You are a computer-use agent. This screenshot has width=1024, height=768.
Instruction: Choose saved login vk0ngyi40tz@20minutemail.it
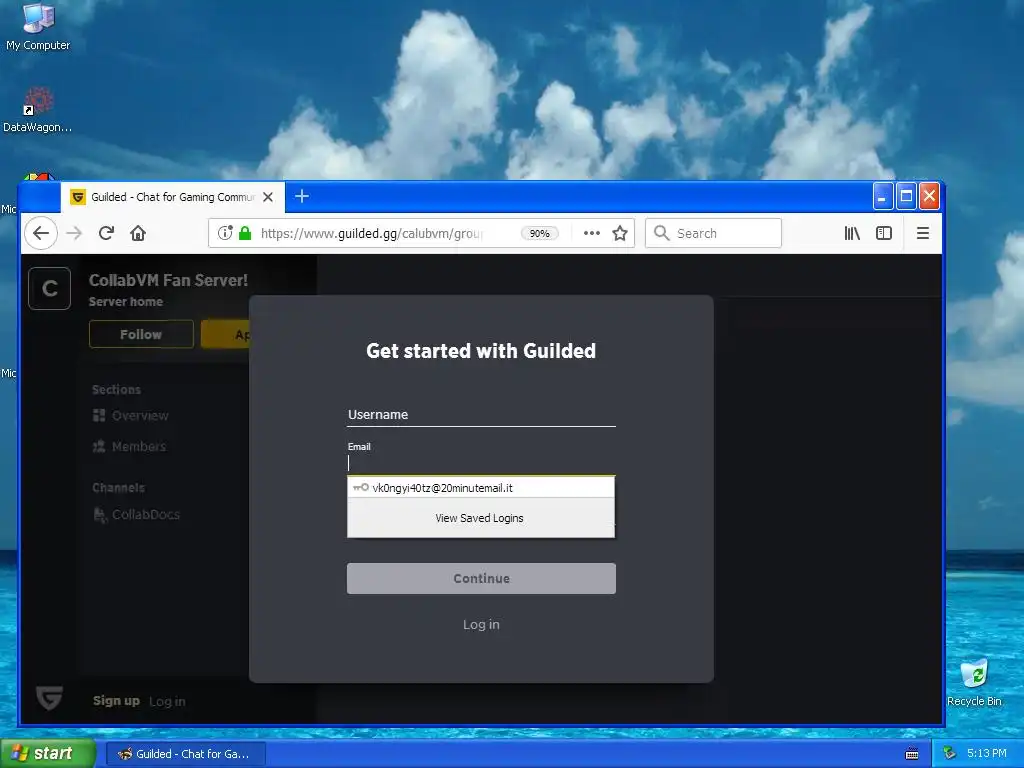pos(481,488)
